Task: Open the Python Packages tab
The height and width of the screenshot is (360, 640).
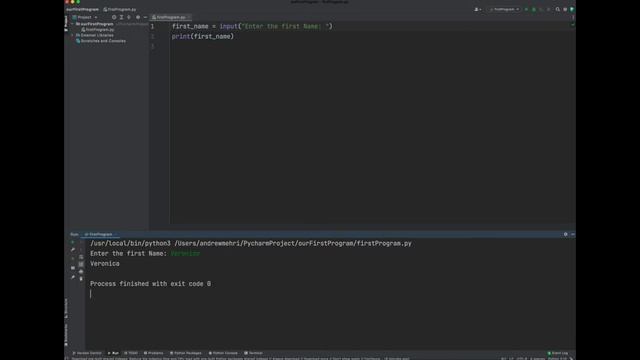Action: click(x=186, y=353)
